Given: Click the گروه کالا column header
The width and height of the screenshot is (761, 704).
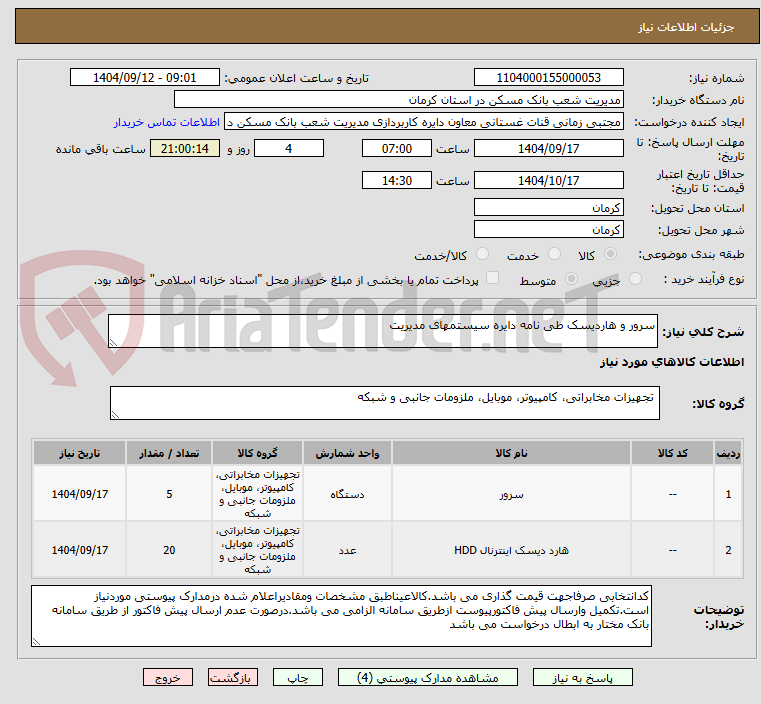Looking at the screenshot, I should pos(257,453).
